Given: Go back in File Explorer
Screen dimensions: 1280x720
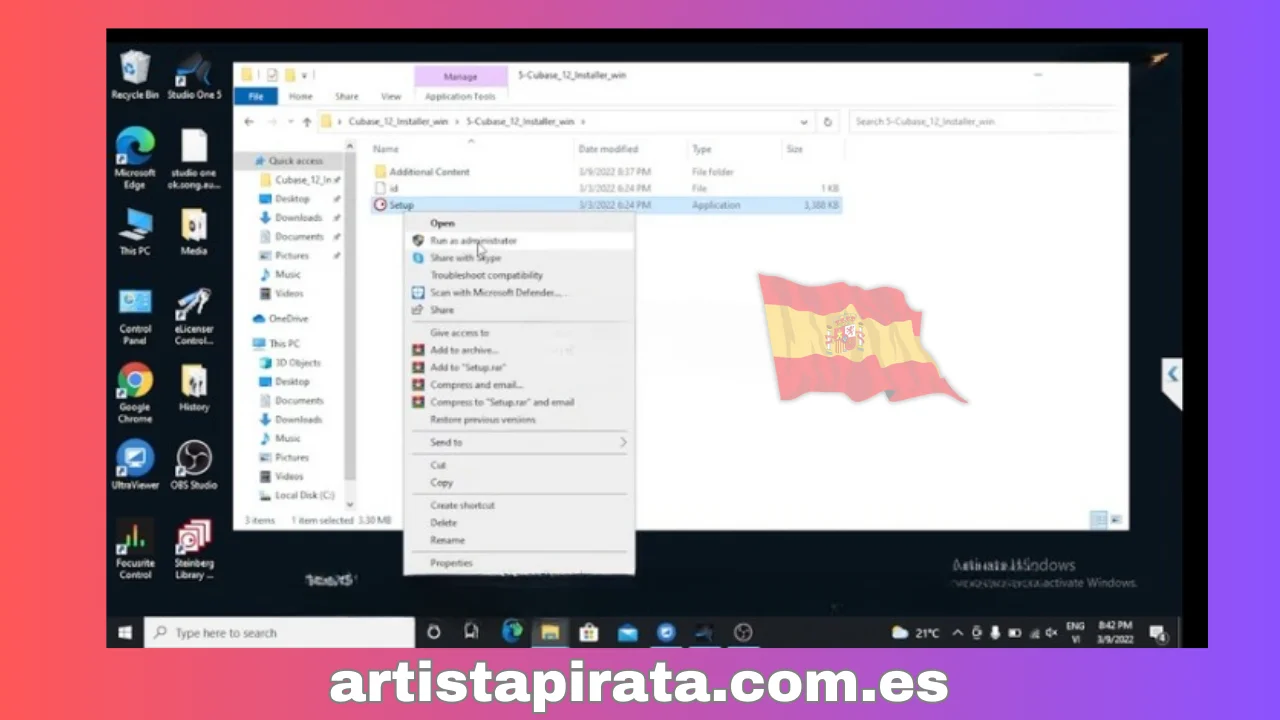Looking at the screenshot, I should click(x=249, y=121).
